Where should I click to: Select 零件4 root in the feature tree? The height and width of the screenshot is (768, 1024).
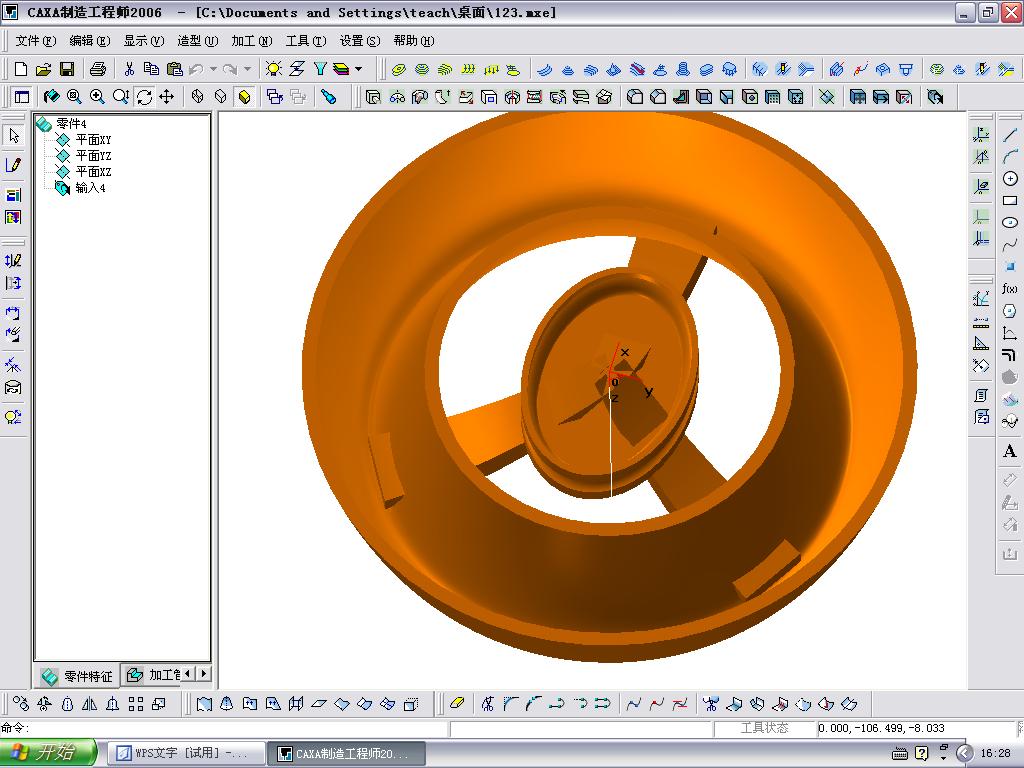pos(71,123)
